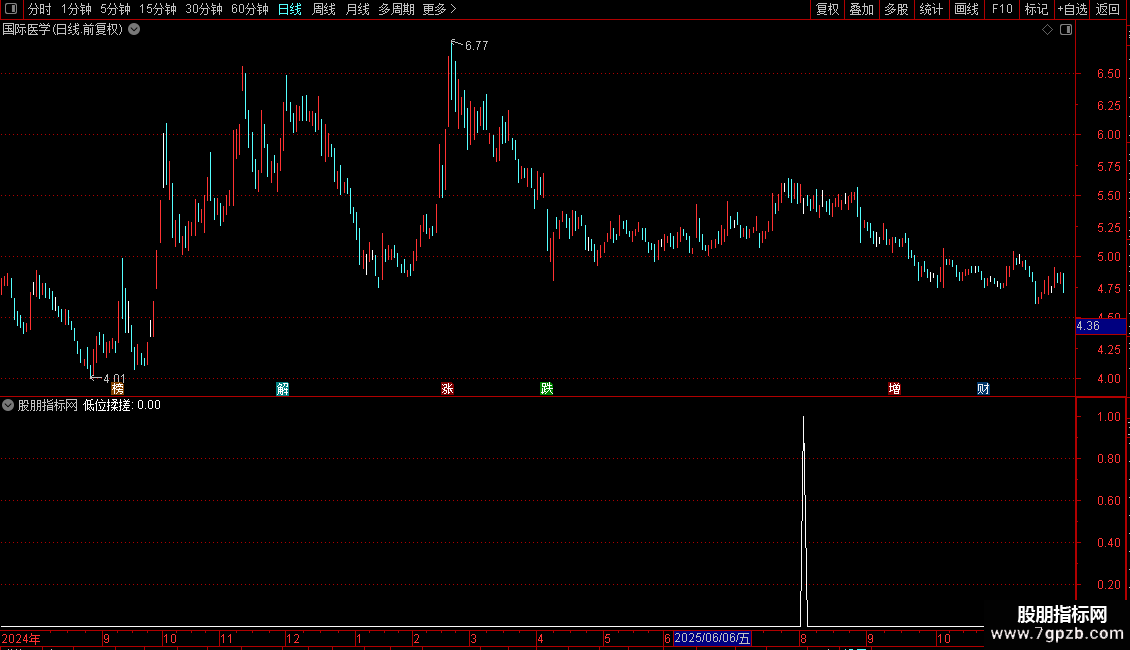Click the 股朋指标网 indicator name
This screenshot has width=1130, height=650.
[48, 406]
